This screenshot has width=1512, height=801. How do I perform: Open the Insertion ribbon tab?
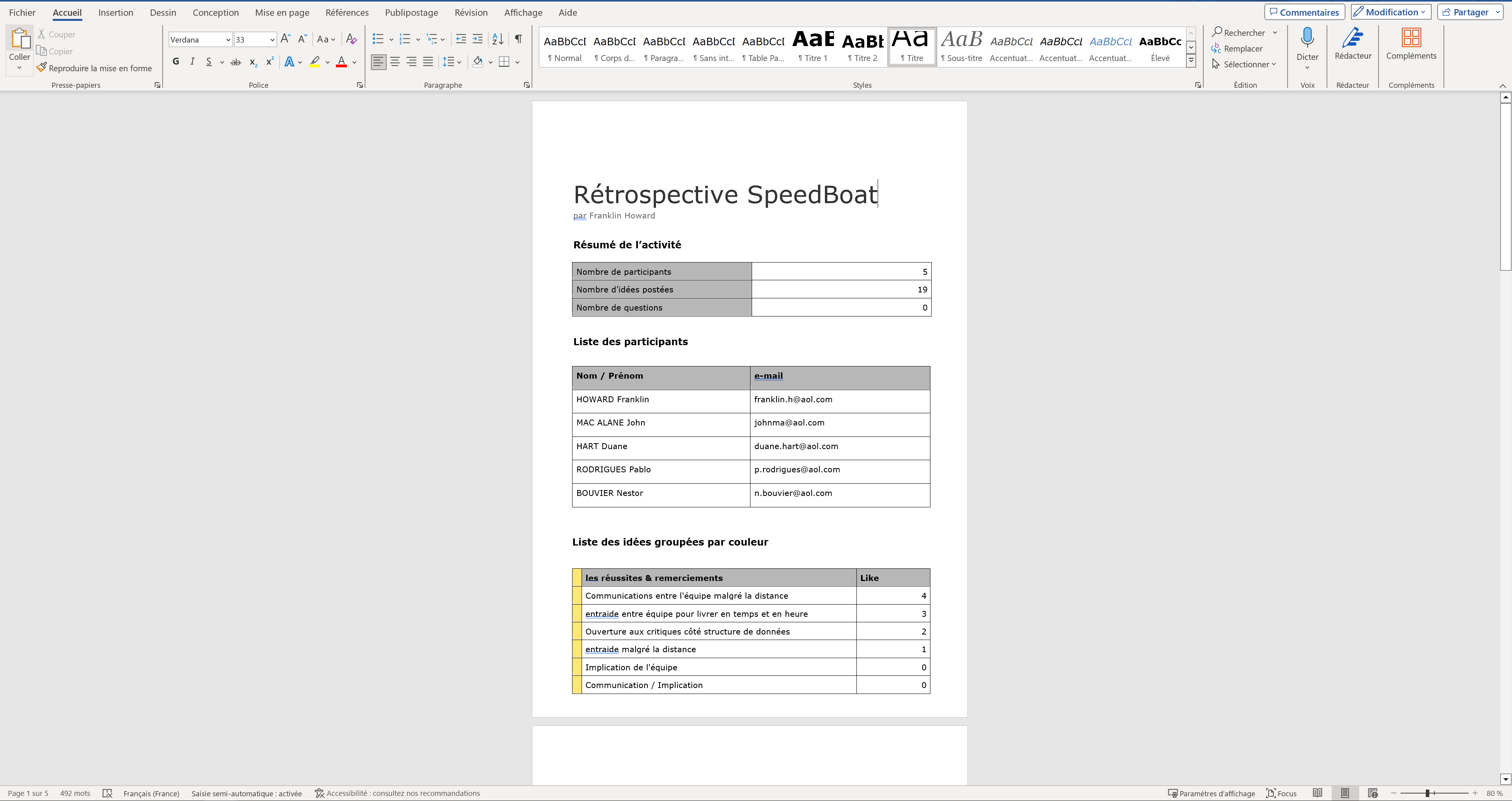[116, 12]
